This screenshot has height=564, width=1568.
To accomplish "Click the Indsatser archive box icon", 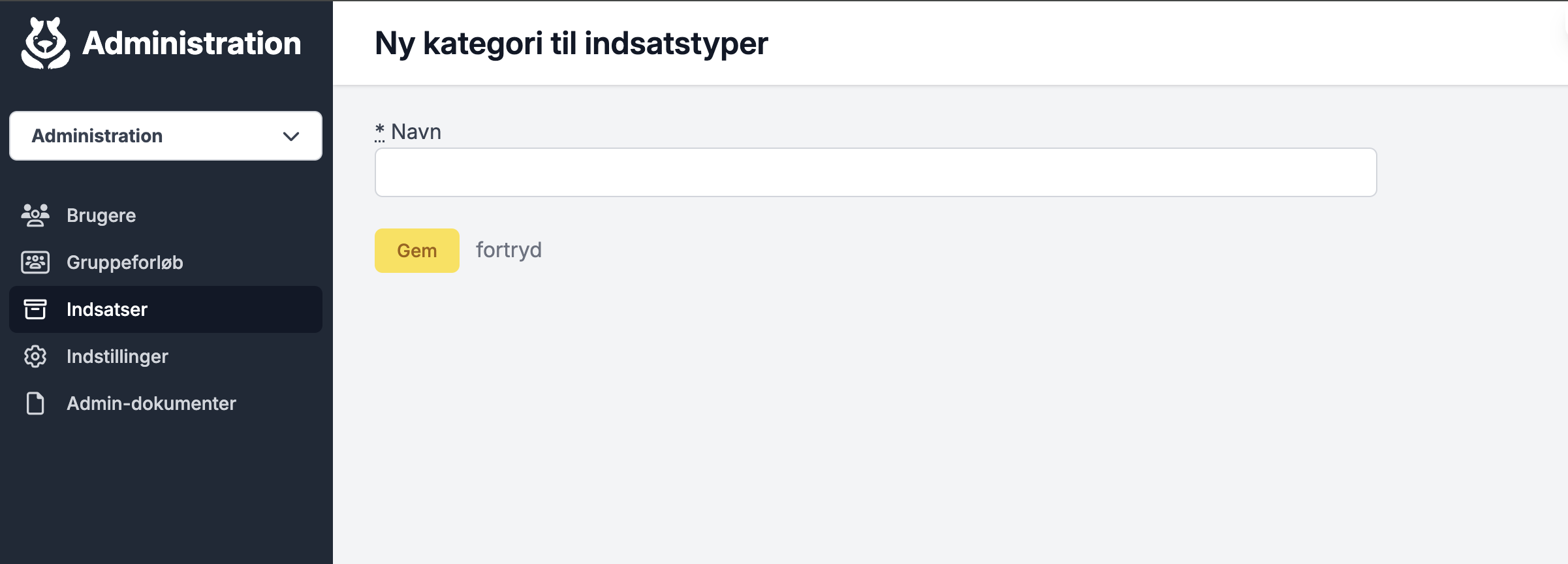I will click(35, 309).
